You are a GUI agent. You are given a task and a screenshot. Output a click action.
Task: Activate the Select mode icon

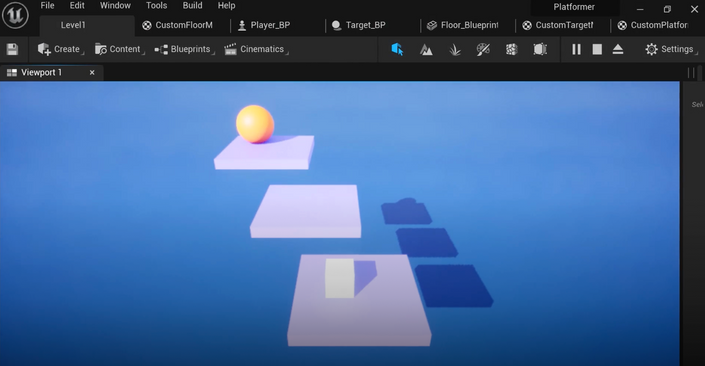(397, 49)
